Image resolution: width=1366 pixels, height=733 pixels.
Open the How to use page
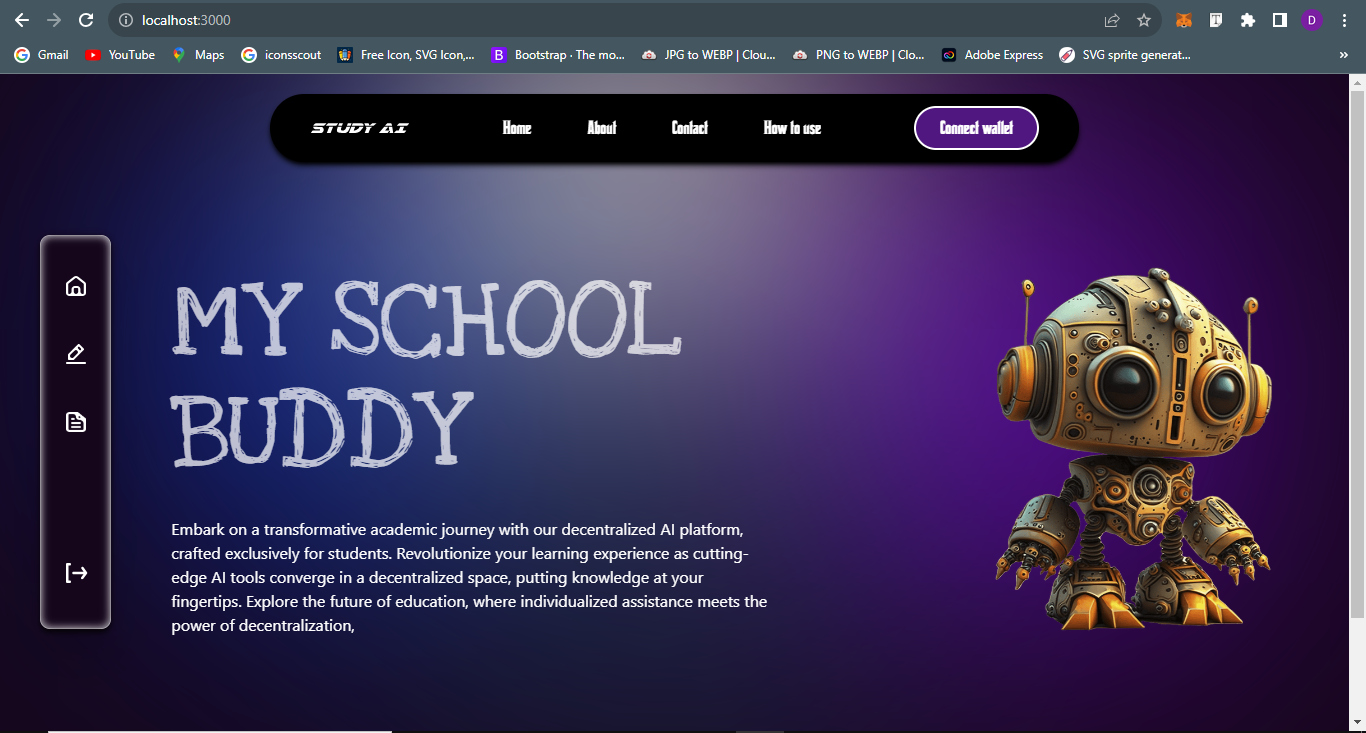[791, 128]
